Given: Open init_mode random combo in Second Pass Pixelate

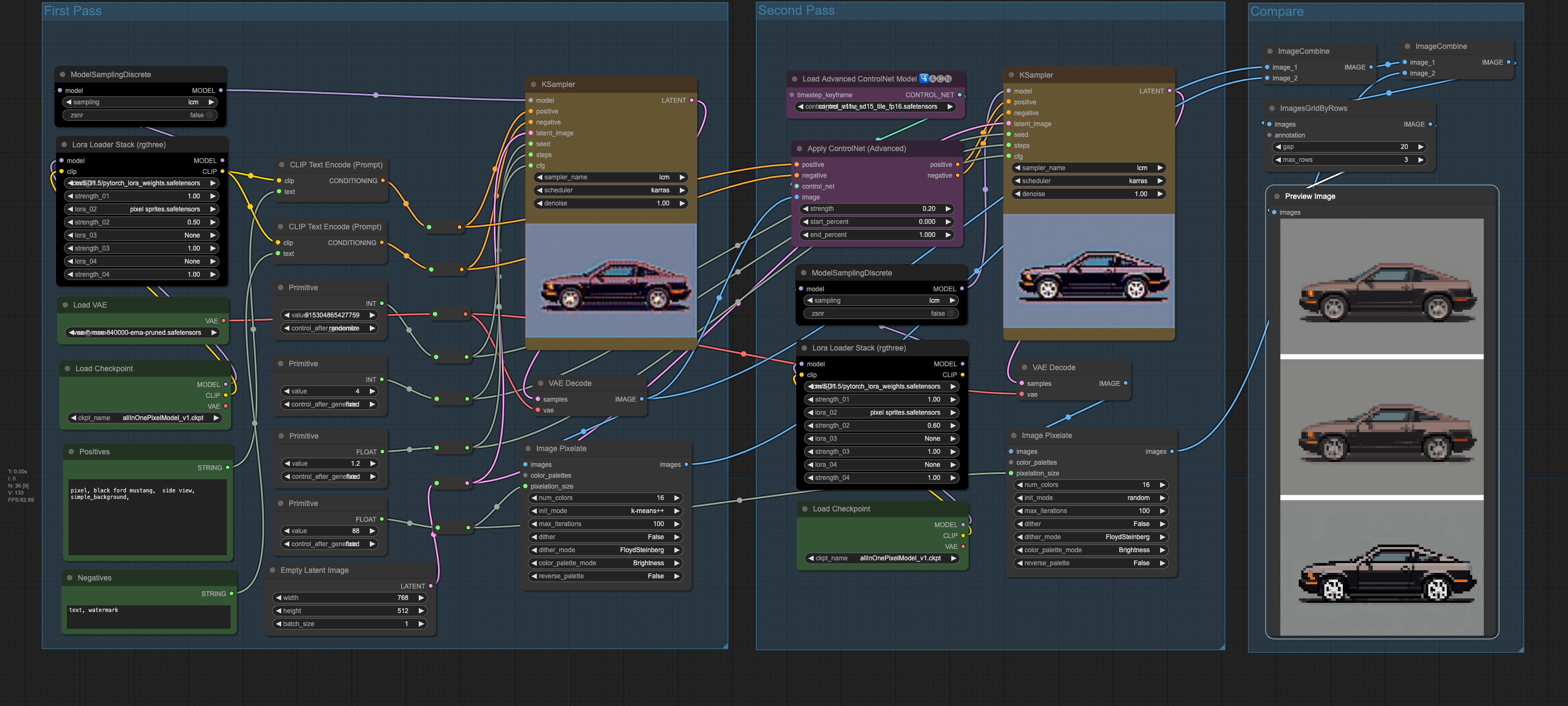Looking at the screenshot, I should coord(1092,498).
